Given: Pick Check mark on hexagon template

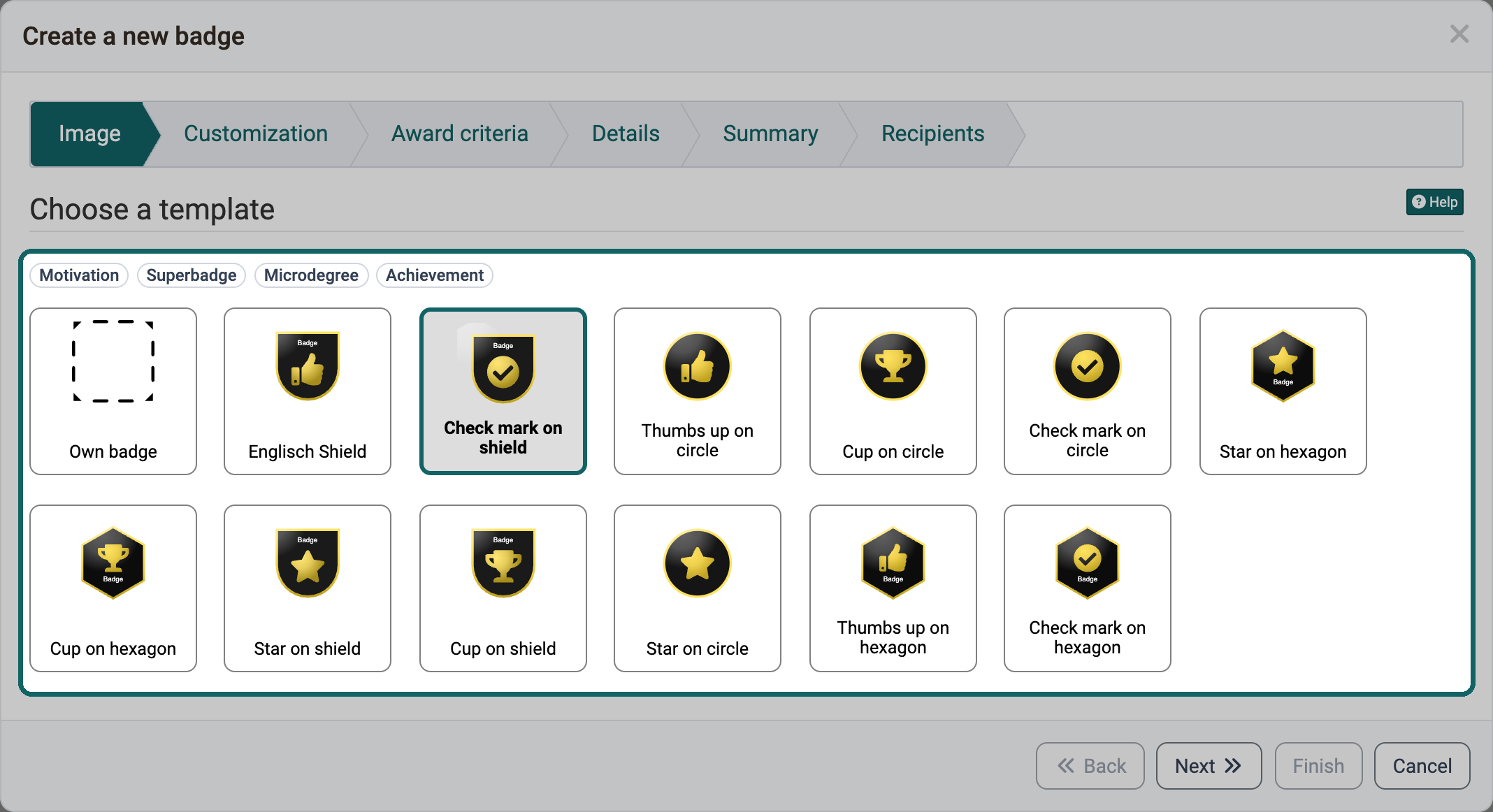Looking at the screenshot, I should (1088, 588).
